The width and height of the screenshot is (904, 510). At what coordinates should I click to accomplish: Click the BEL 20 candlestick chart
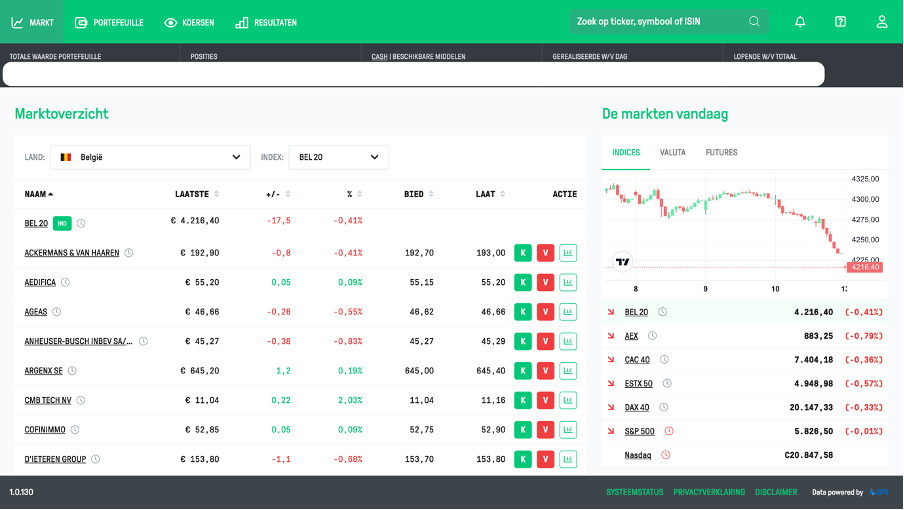click(x=724, y=225)
